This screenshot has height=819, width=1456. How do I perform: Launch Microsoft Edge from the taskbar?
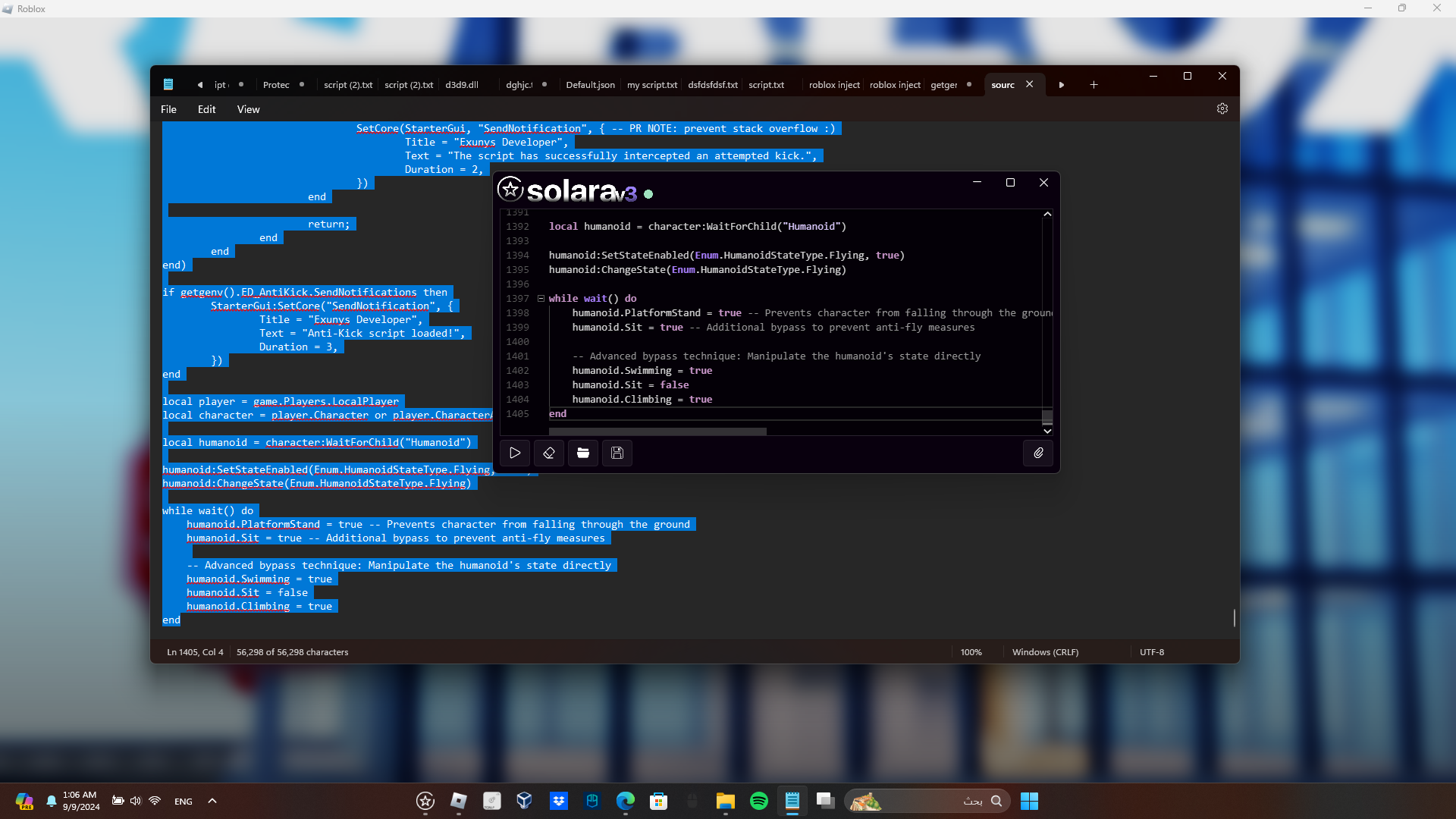point(625,801)
